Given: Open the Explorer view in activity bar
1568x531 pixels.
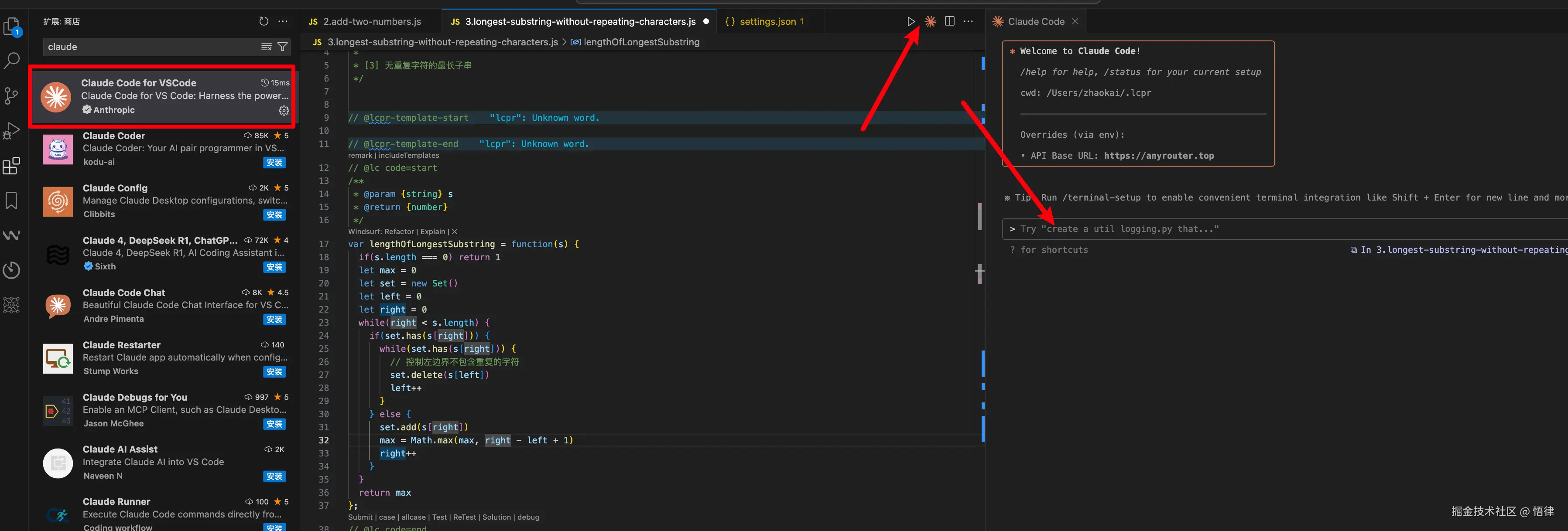Looking at the screenshot, I should [12, 26].
